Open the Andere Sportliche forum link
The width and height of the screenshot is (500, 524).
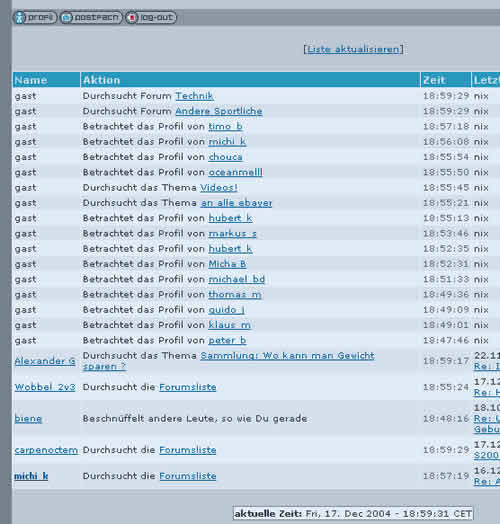coord(219,111)
